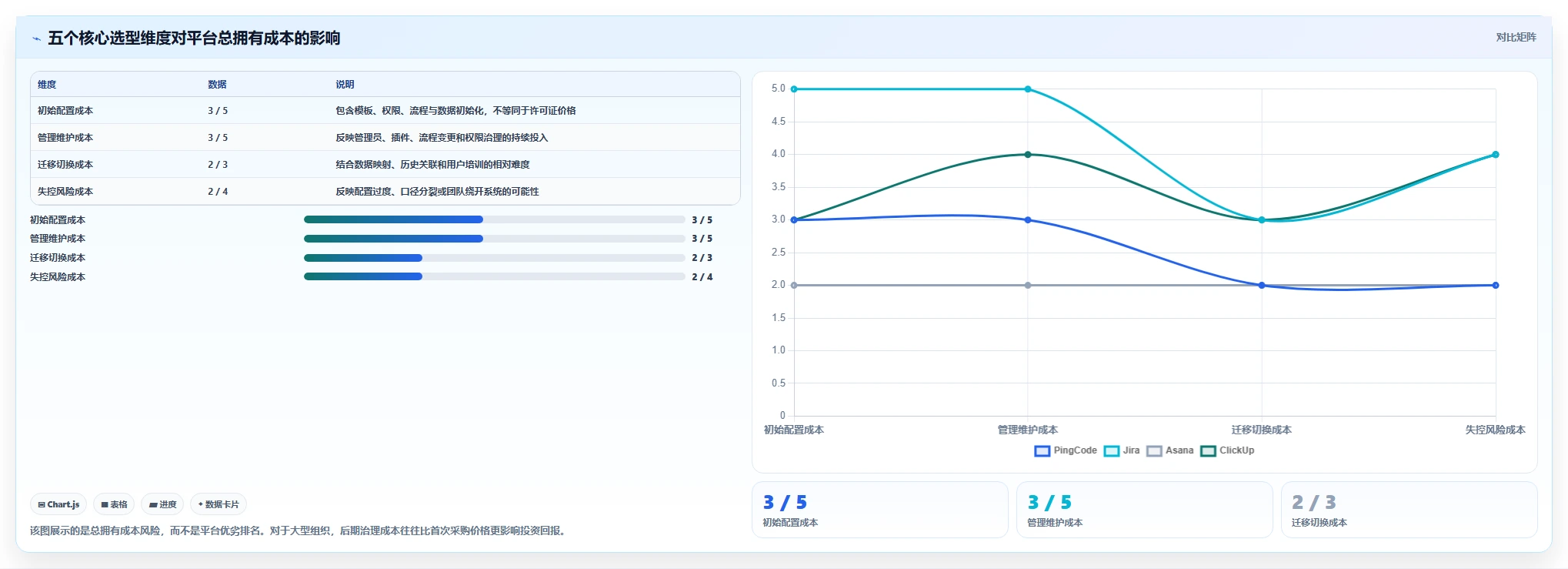Click the data point at 3.0 for 迁移切换成本
Viewport: 1568px width, 569px height.
(x=1262, y=220)
